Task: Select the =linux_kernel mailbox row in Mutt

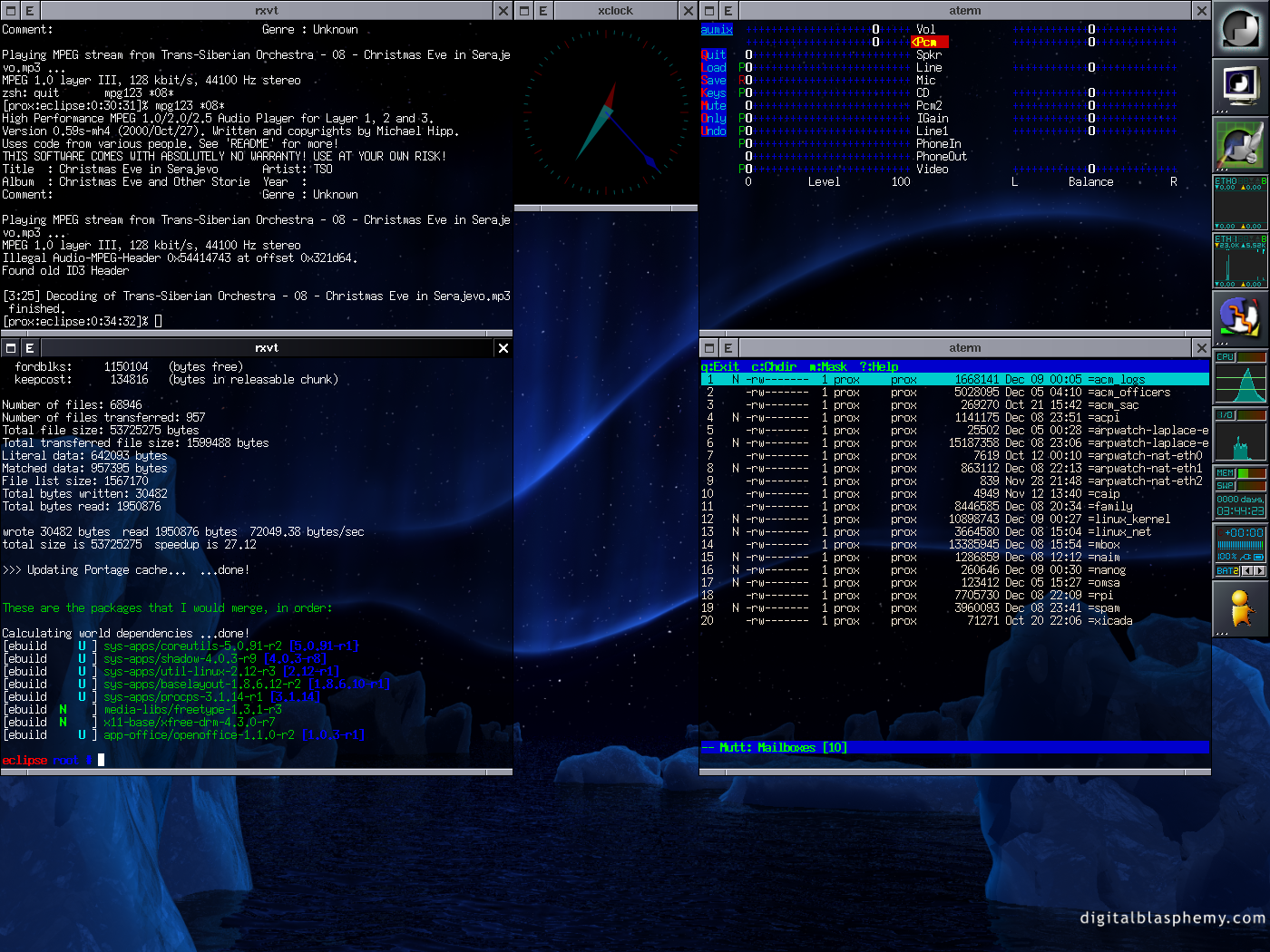Action: 954,520
